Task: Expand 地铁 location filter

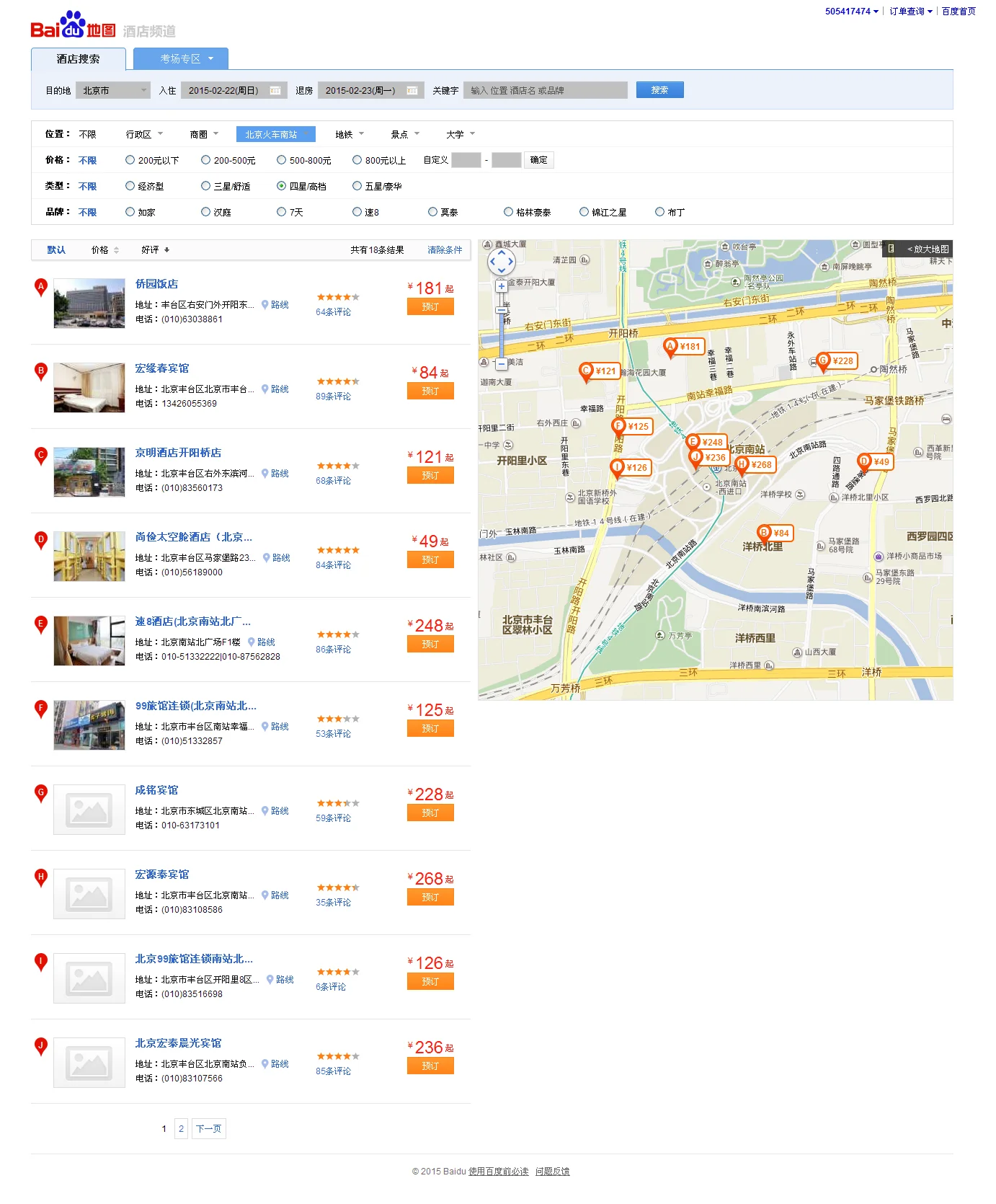Action: 350,135
